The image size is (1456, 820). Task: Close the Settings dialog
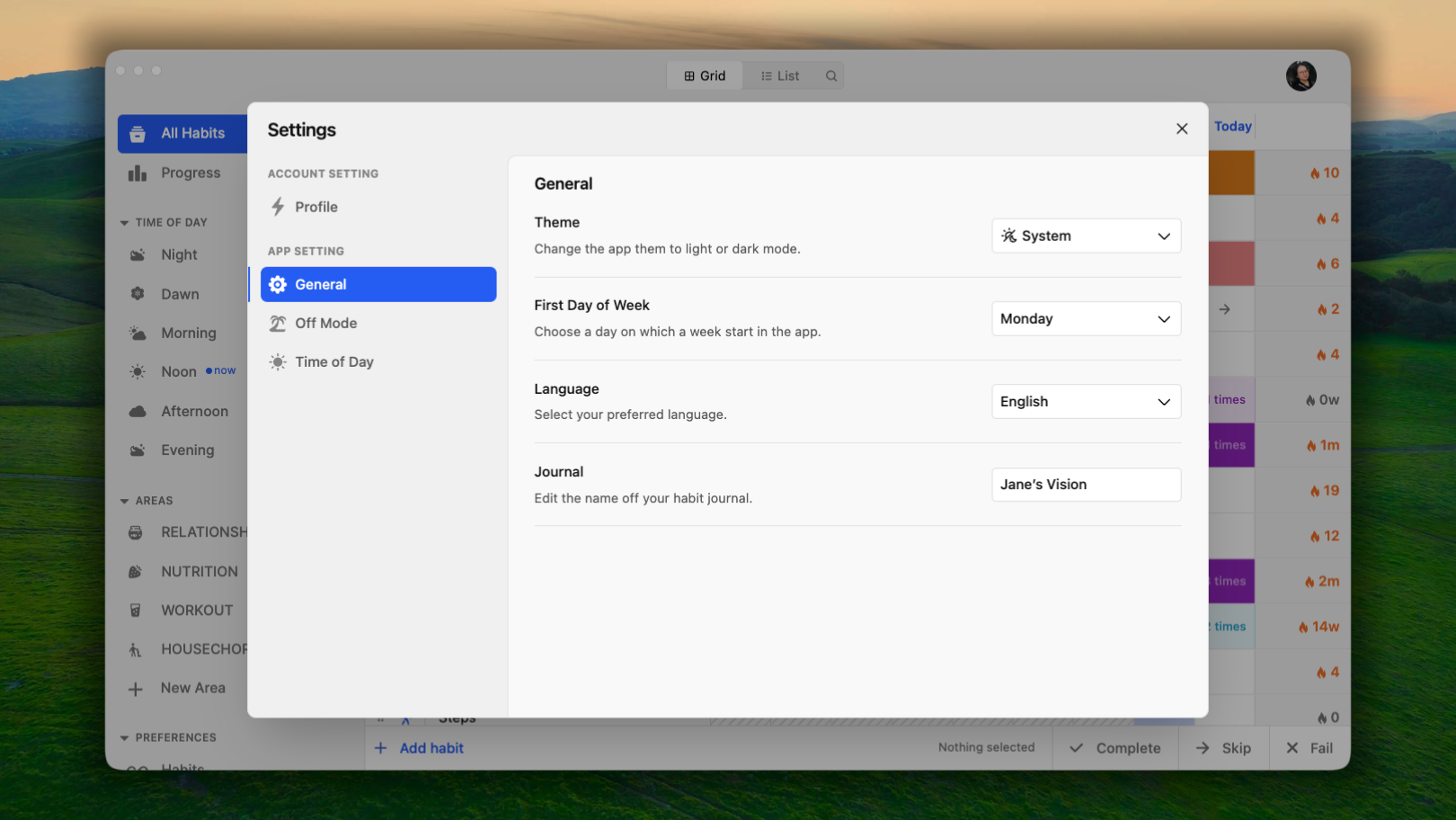click(x=1182, y=129)
